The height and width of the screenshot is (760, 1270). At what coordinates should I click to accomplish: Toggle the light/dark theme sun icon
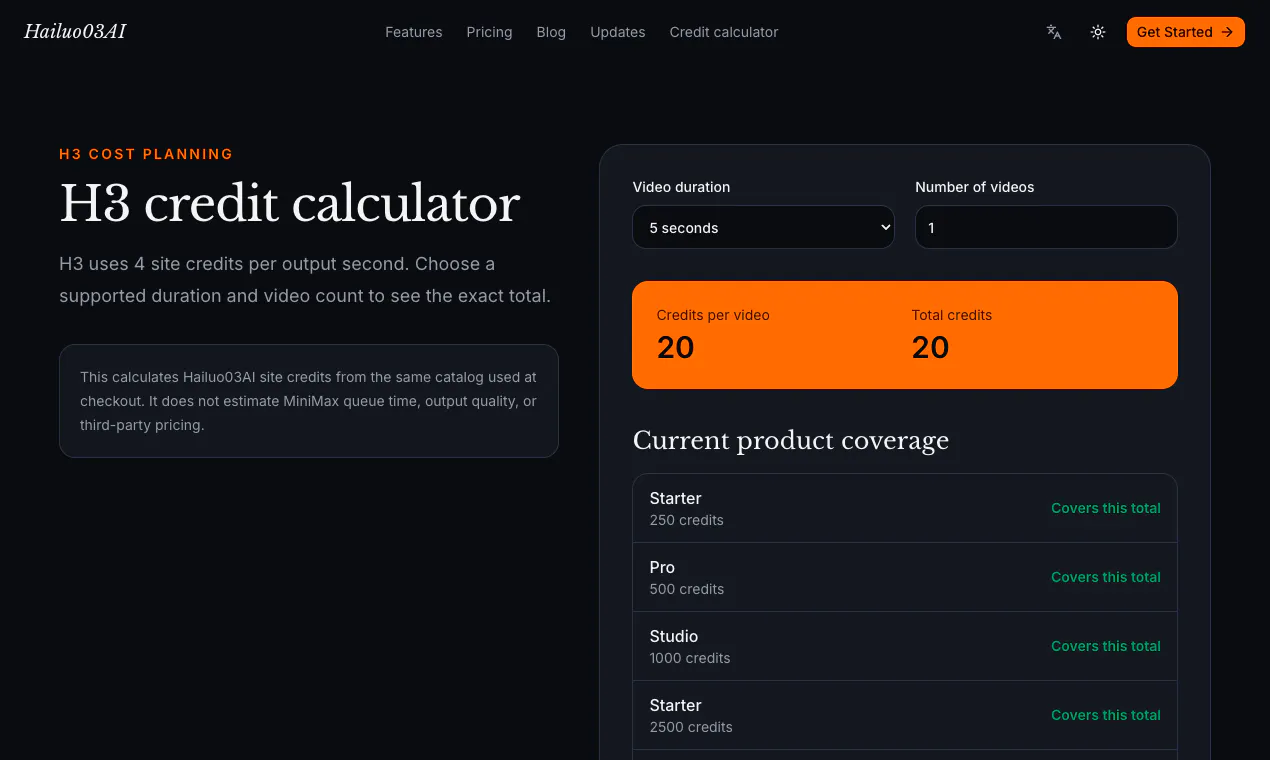(x=1098, y=32)
